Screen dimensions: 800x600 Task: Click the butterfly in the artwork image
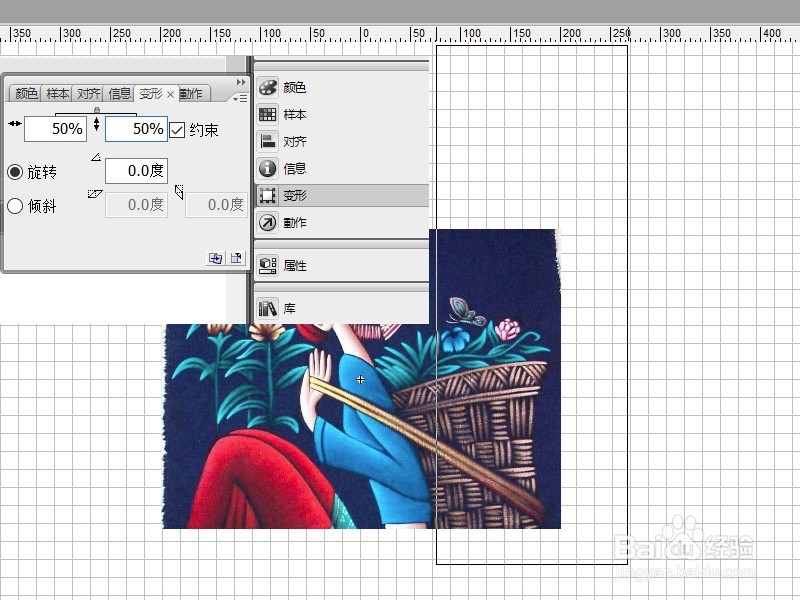point(465,312)
